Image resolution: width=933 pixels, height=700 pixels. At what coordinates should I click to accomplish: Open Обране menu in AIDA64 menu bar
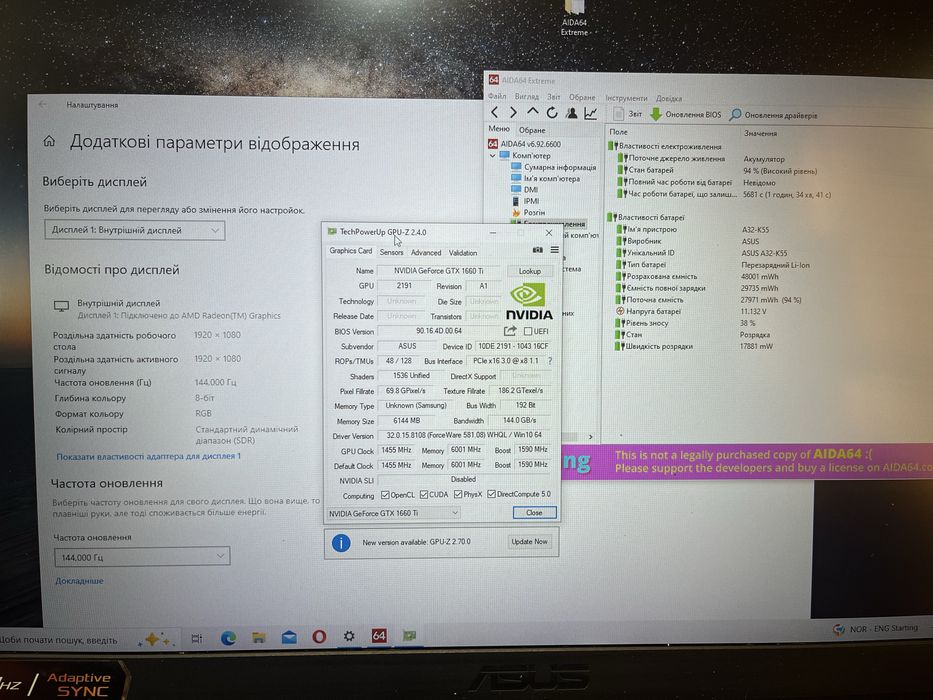click(x=581, y=97)
